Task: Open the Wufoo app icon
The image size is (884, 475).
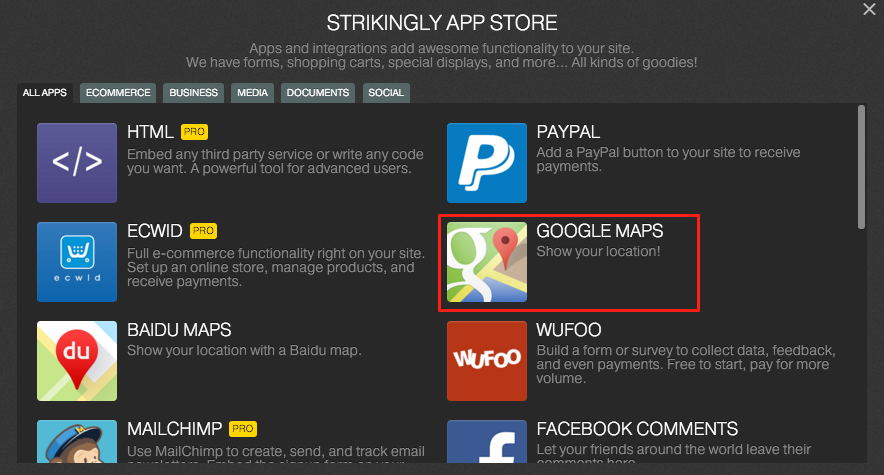Action: click(x=487, y=361)
